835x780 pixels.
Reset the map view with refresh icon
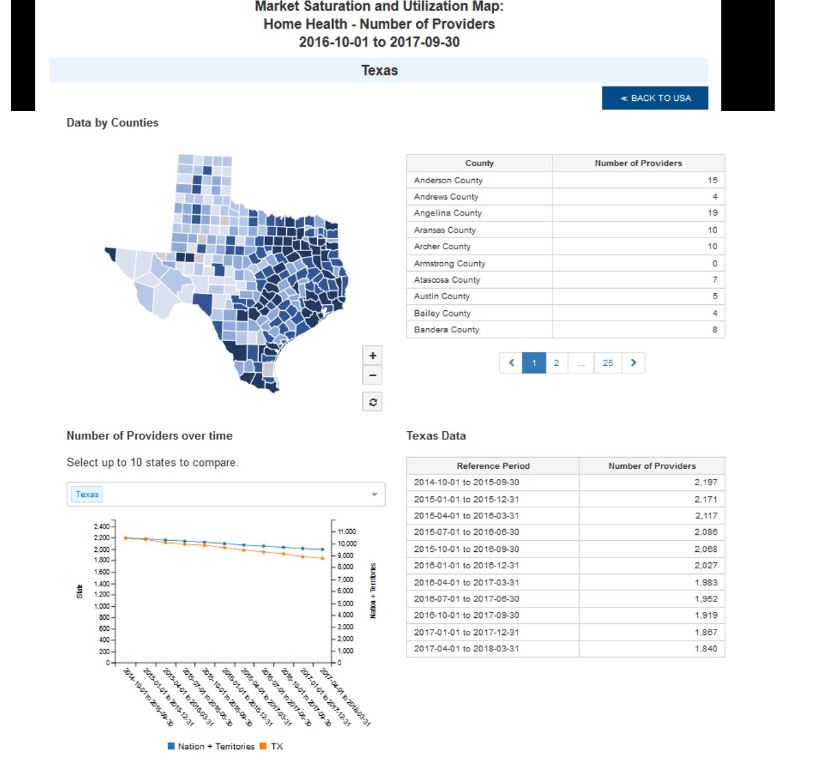pos(373,401)
